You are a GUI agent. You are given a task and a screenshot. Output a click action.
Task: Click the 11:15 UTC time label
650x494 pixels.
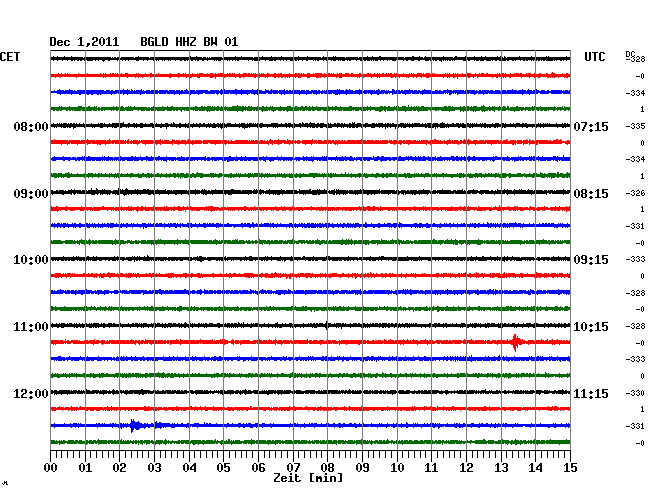[592, 393]
